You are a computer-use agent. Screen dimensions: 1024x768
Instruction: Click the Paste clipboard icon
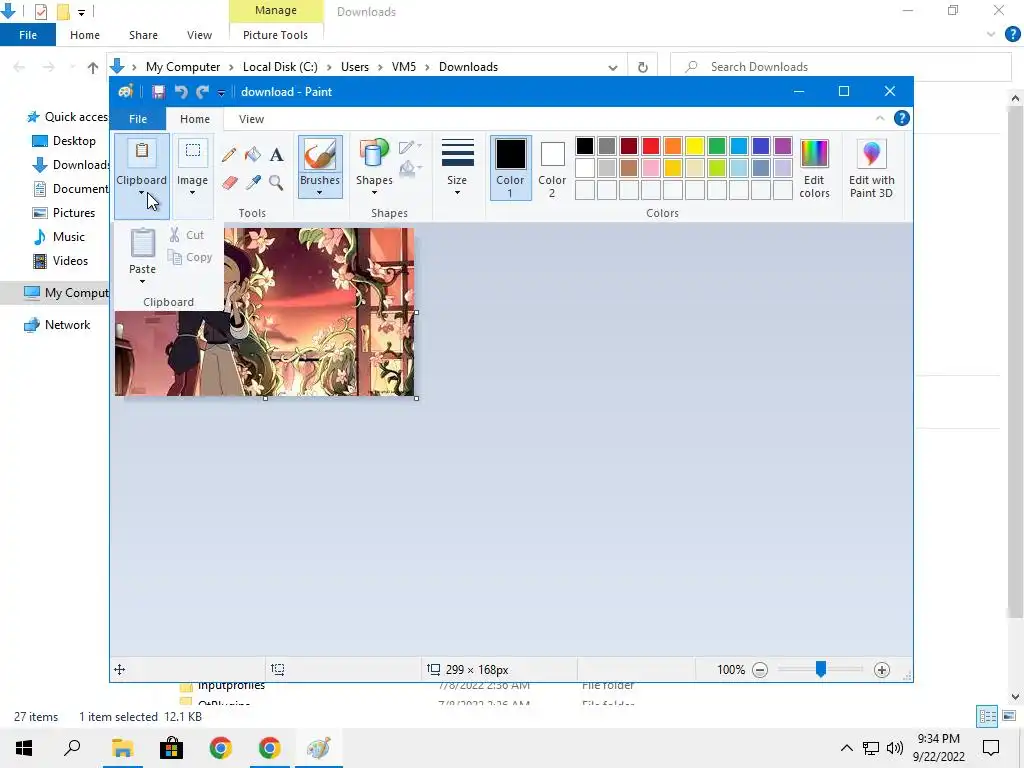[x=142, y=243]
